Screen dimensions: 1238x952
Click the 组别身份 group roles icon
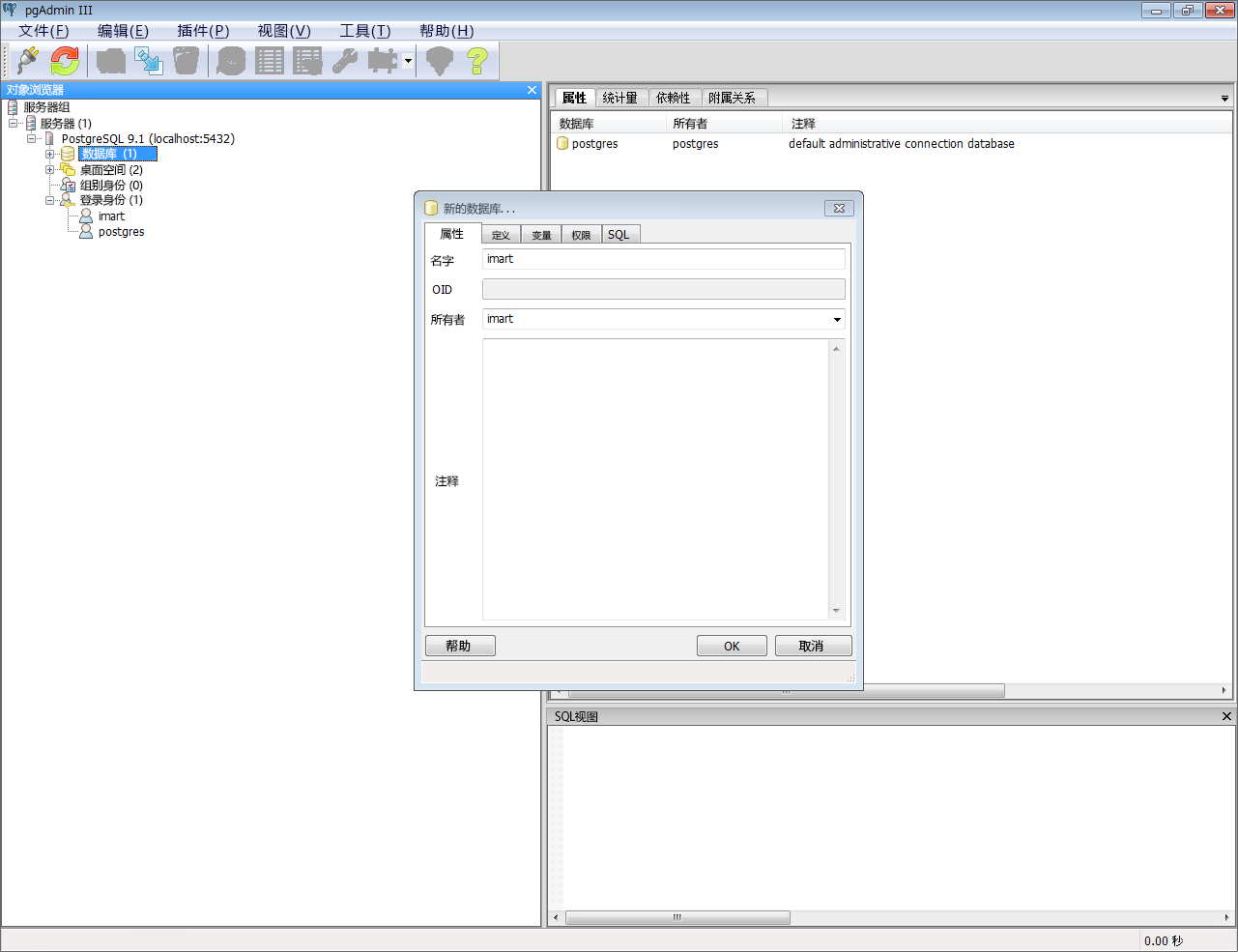click(68, 185)
